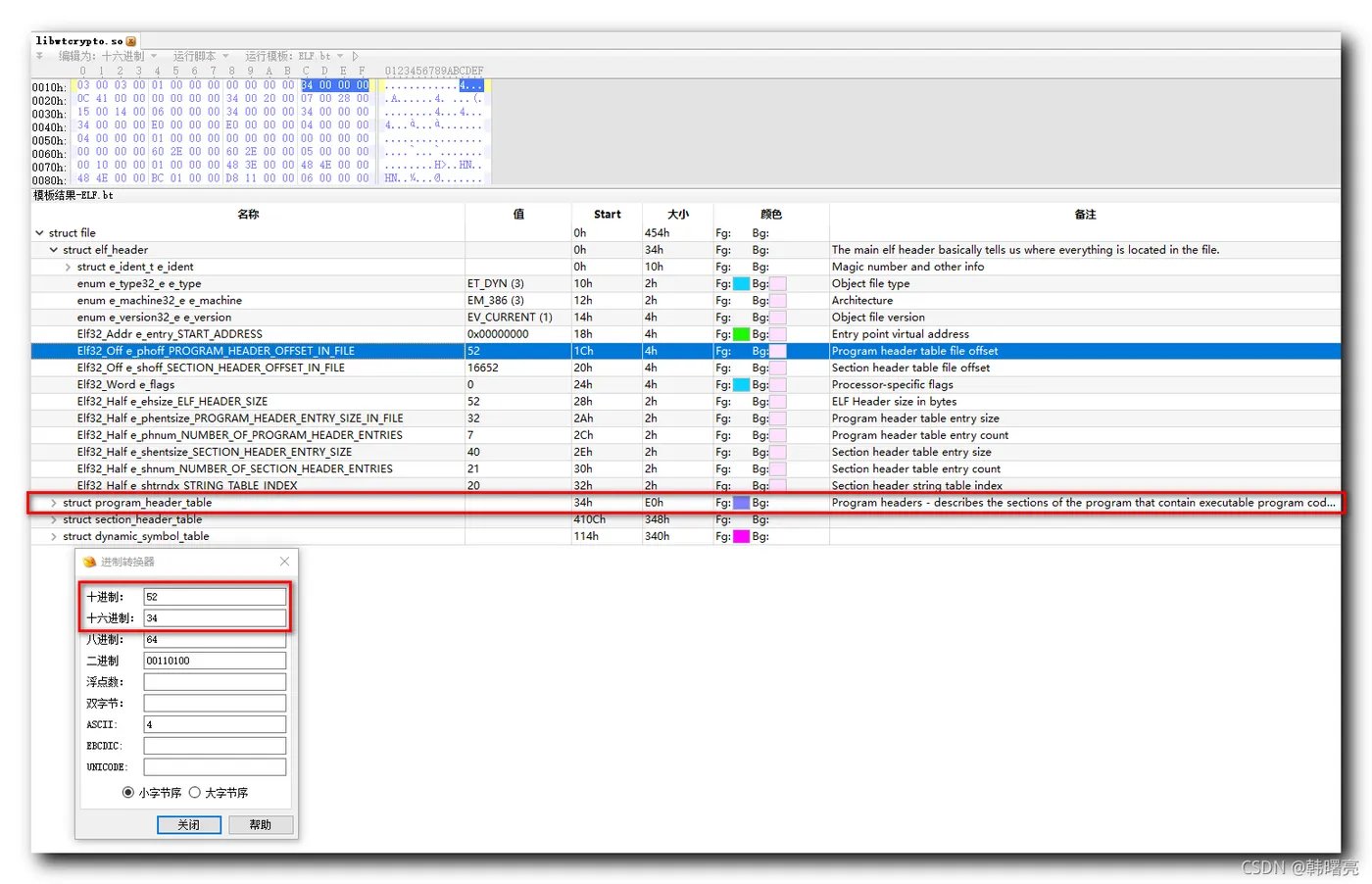Click the UNICODE input field
The height and width of the screenshot is (884, 1372).
pyautogui.click(x=215, y=767)
